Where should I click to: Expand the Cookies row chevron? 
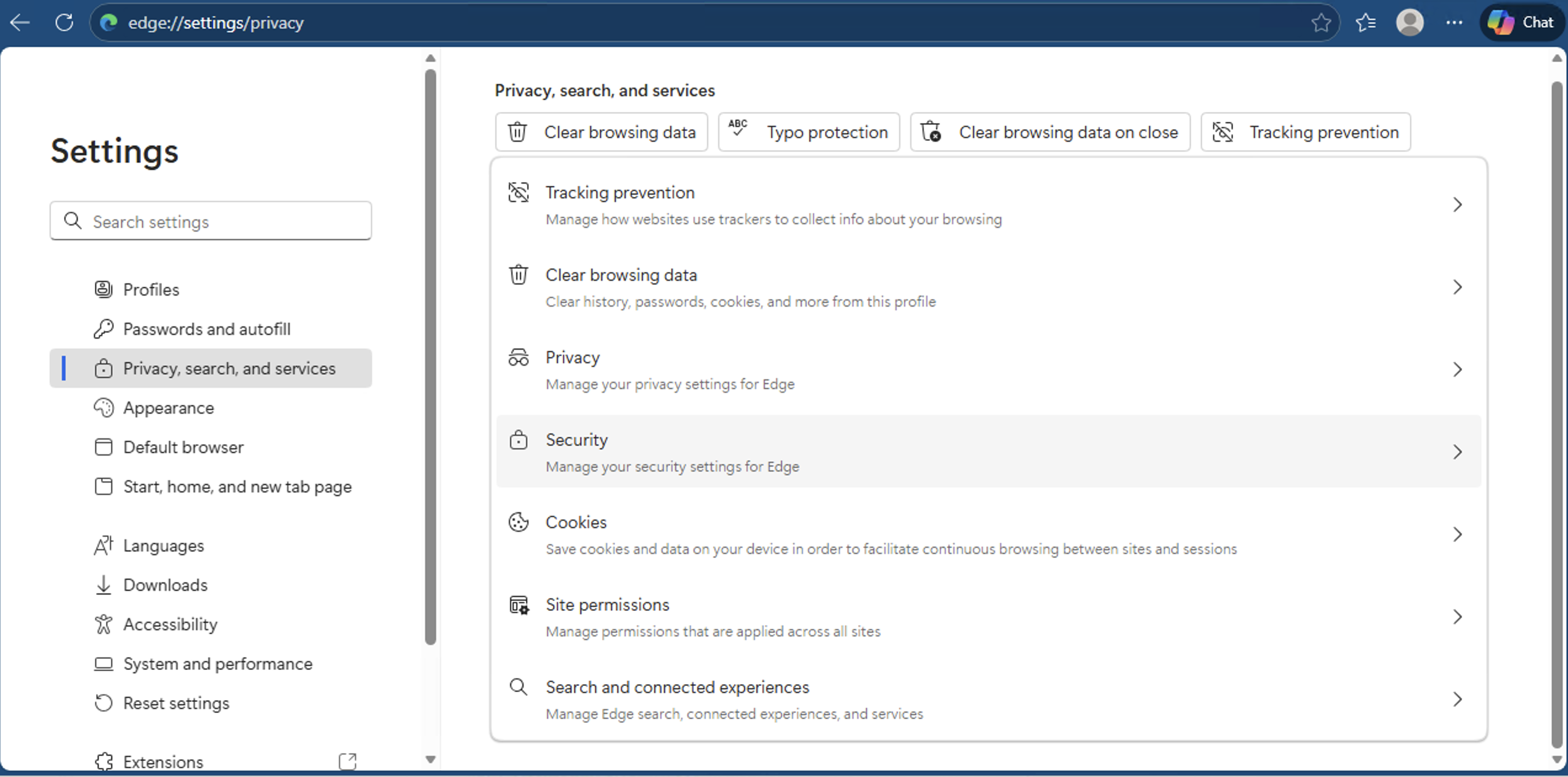1457,534
